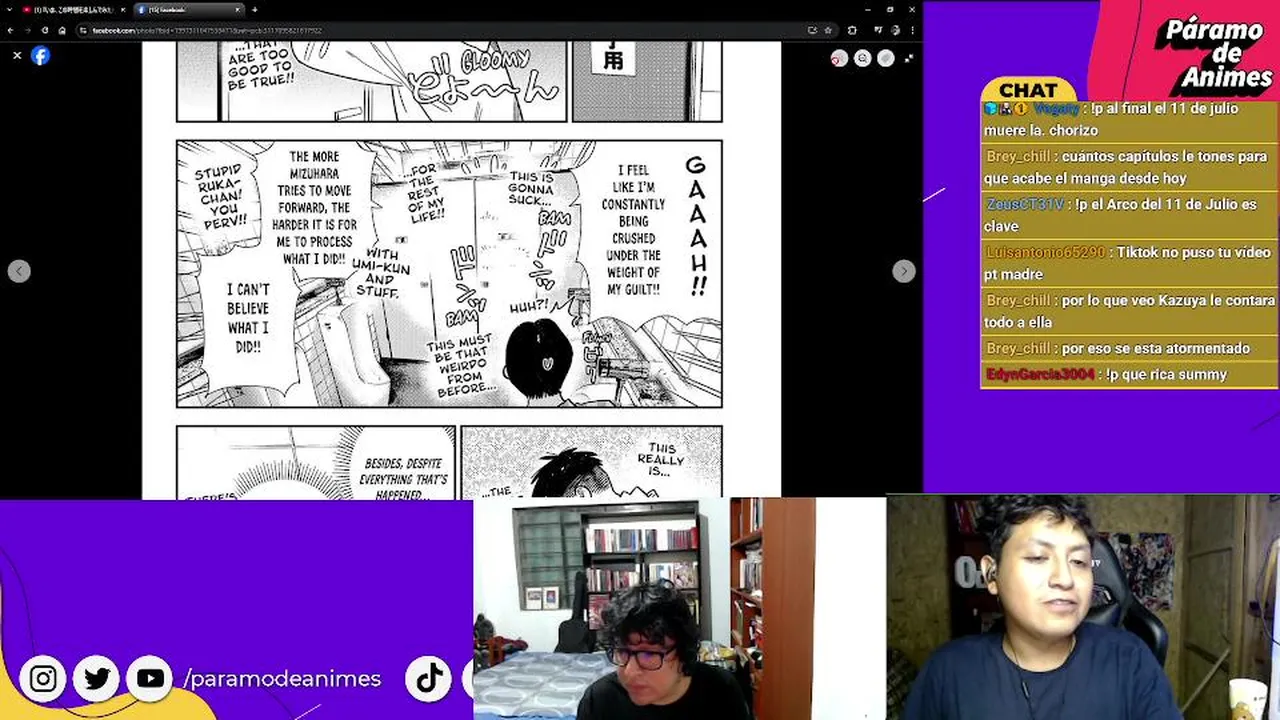Screen dimensions: 1280x720
Task: Open the tag photo button
Action: [886, 58]
